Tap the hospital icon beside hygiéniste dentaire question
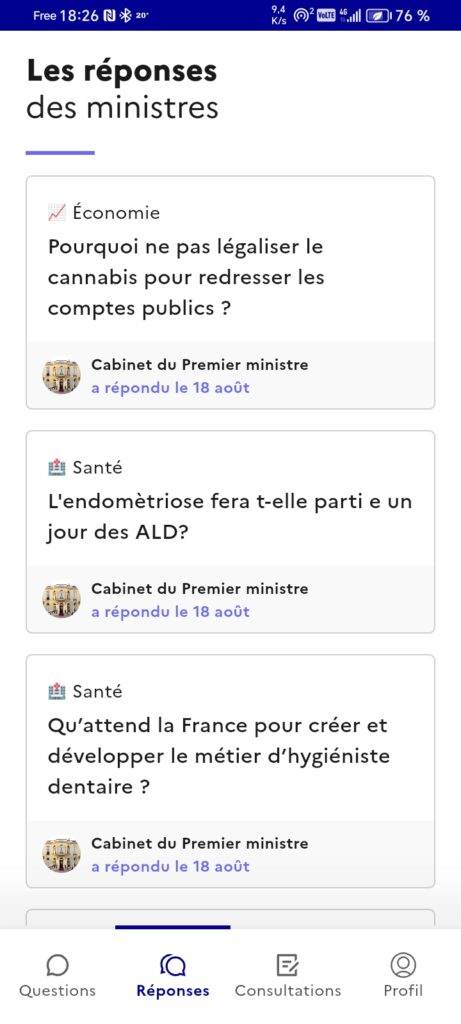Image resolution: width=461 pixels, height=1024 pixels. tap(57, 691)
